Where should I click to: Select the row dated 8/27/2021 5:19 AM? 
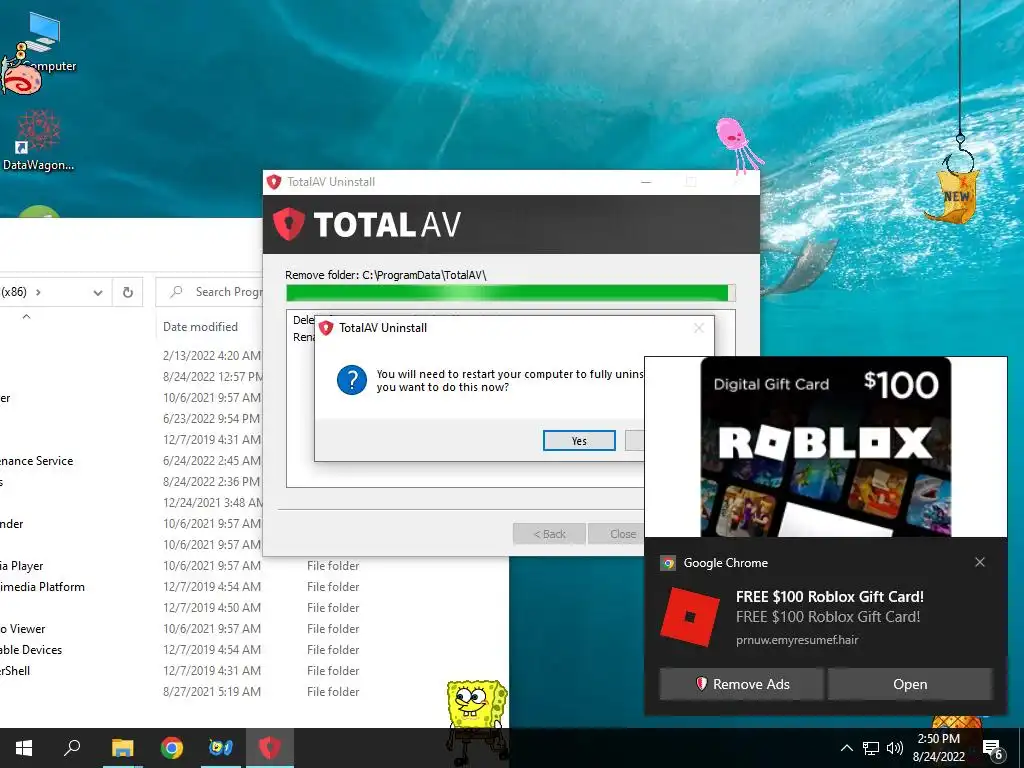(x=255, y=691)
